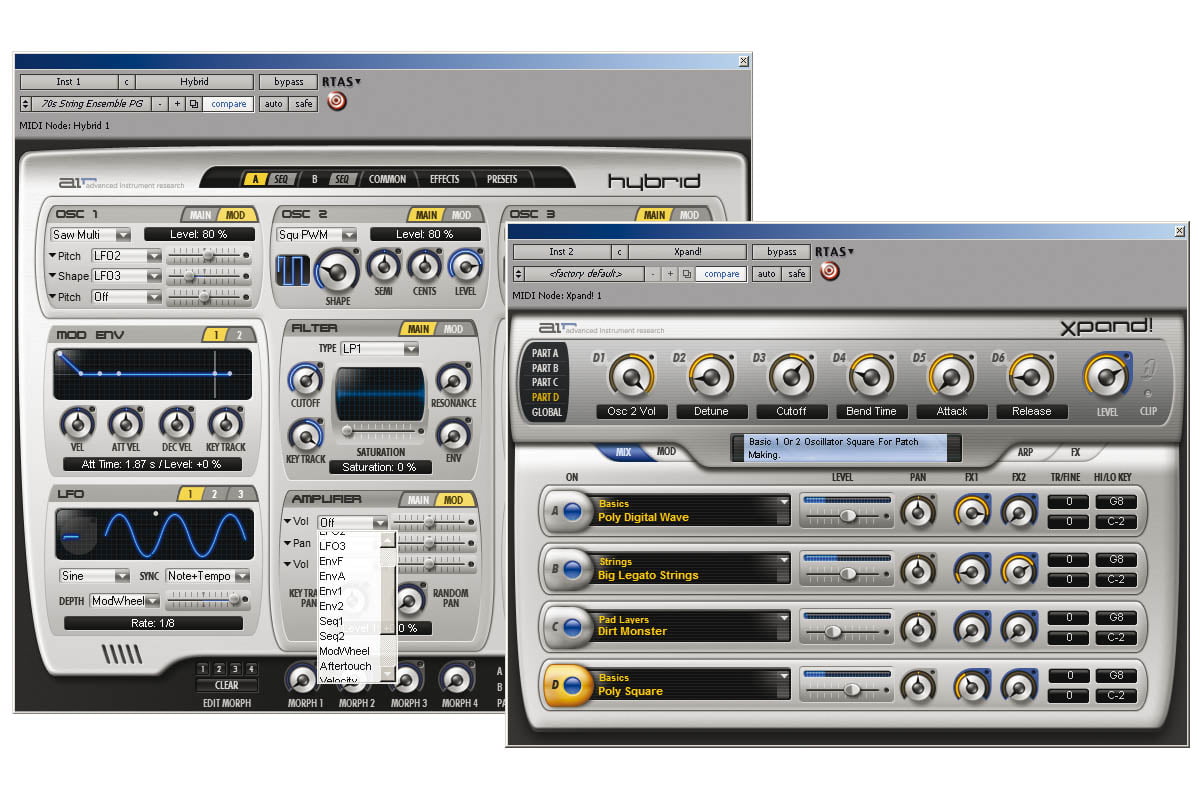
Task: Click the square PWM waveform icon in OSC 2
Action: click(x=294, y=271)
